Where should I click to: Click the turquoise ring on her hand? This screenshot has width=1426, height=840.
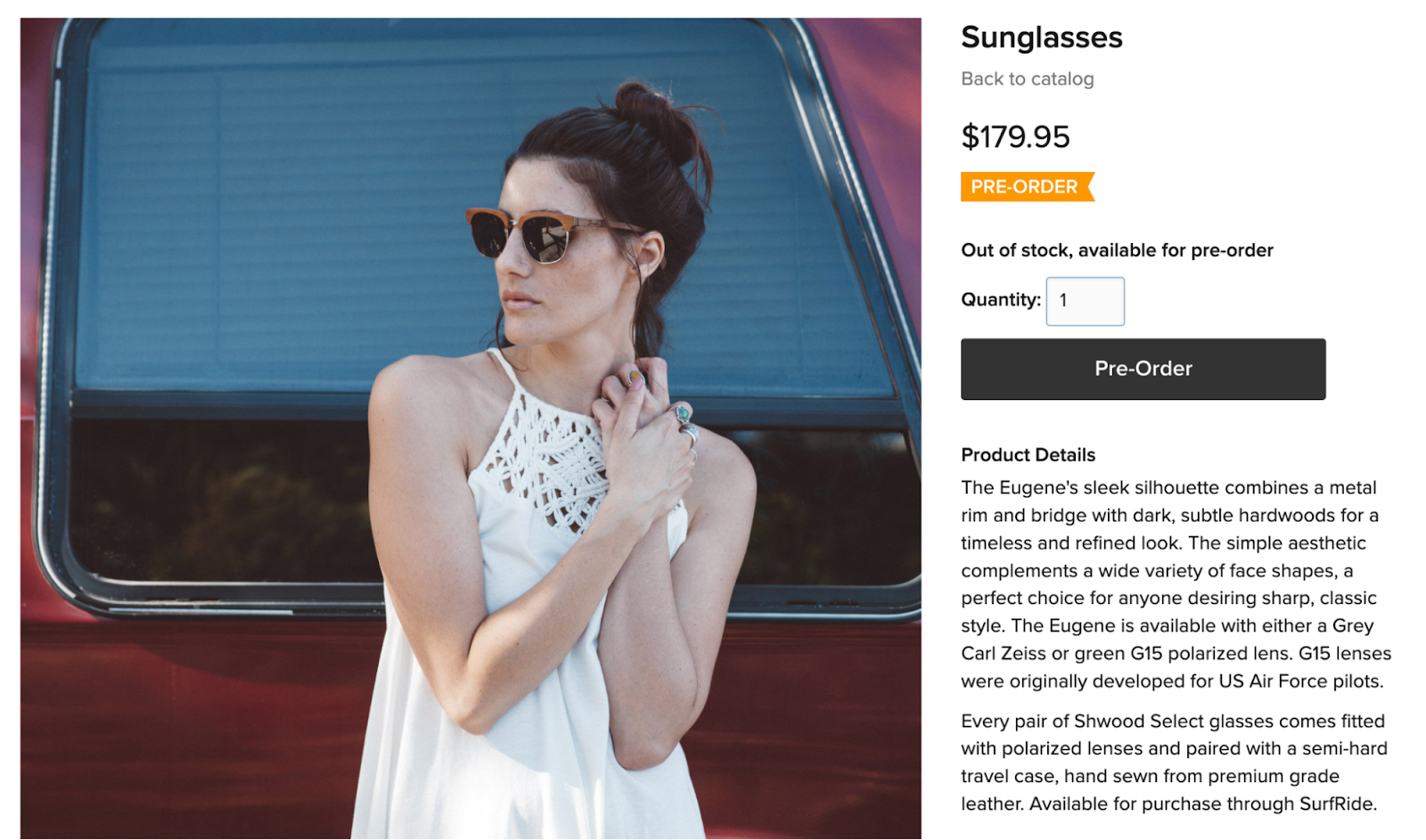(x=682, y=413)
